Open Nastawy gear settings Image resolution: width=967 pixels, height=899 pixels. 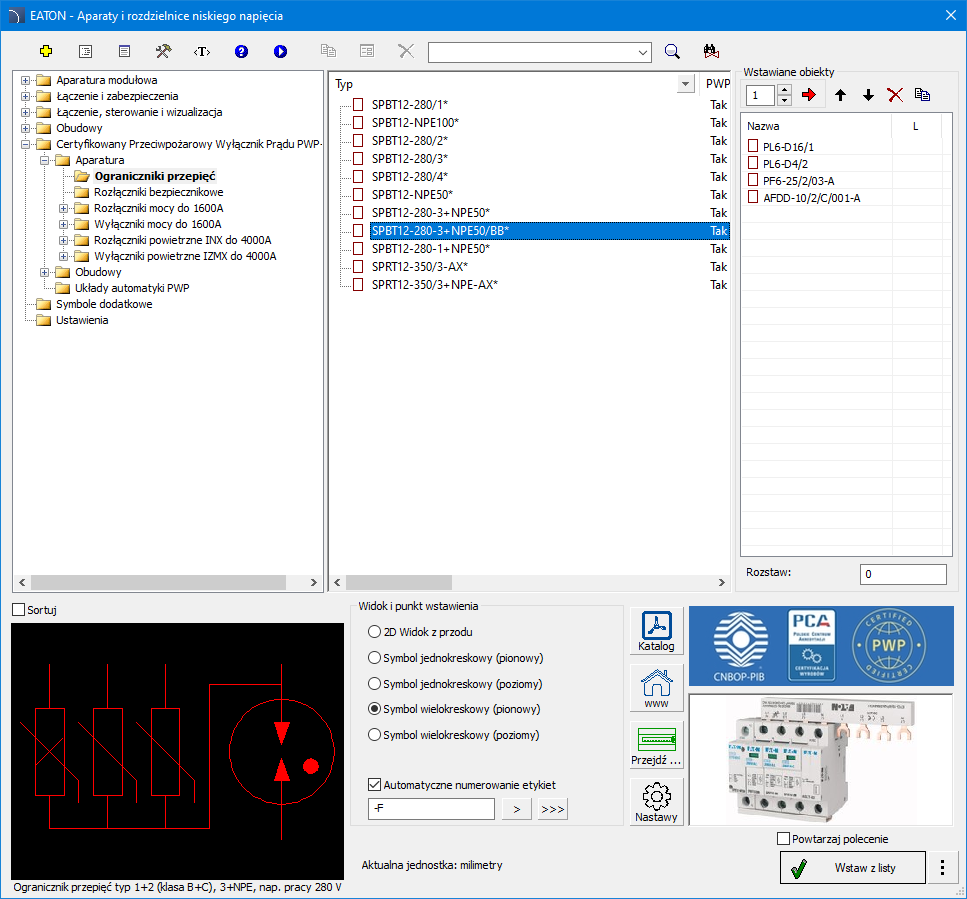point(656,802)
